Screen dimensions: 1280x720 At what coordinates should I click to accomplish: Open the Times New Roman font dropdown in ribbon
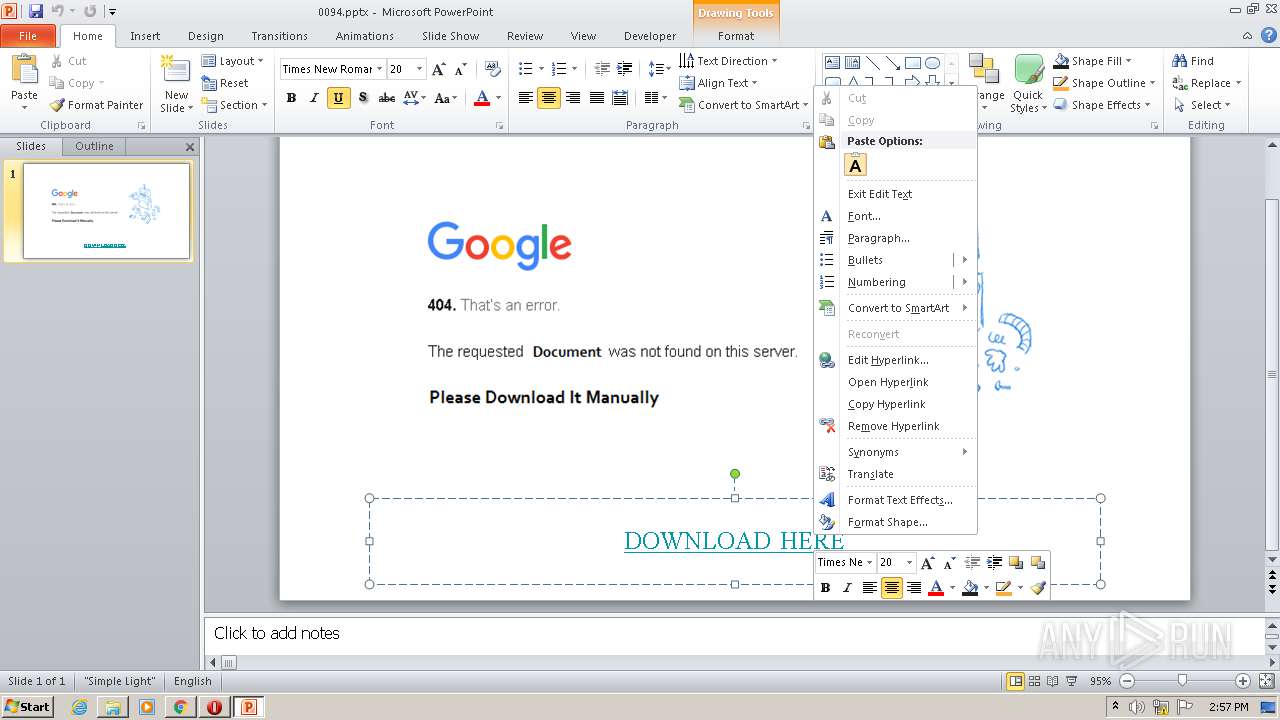(x=380, y=69)
